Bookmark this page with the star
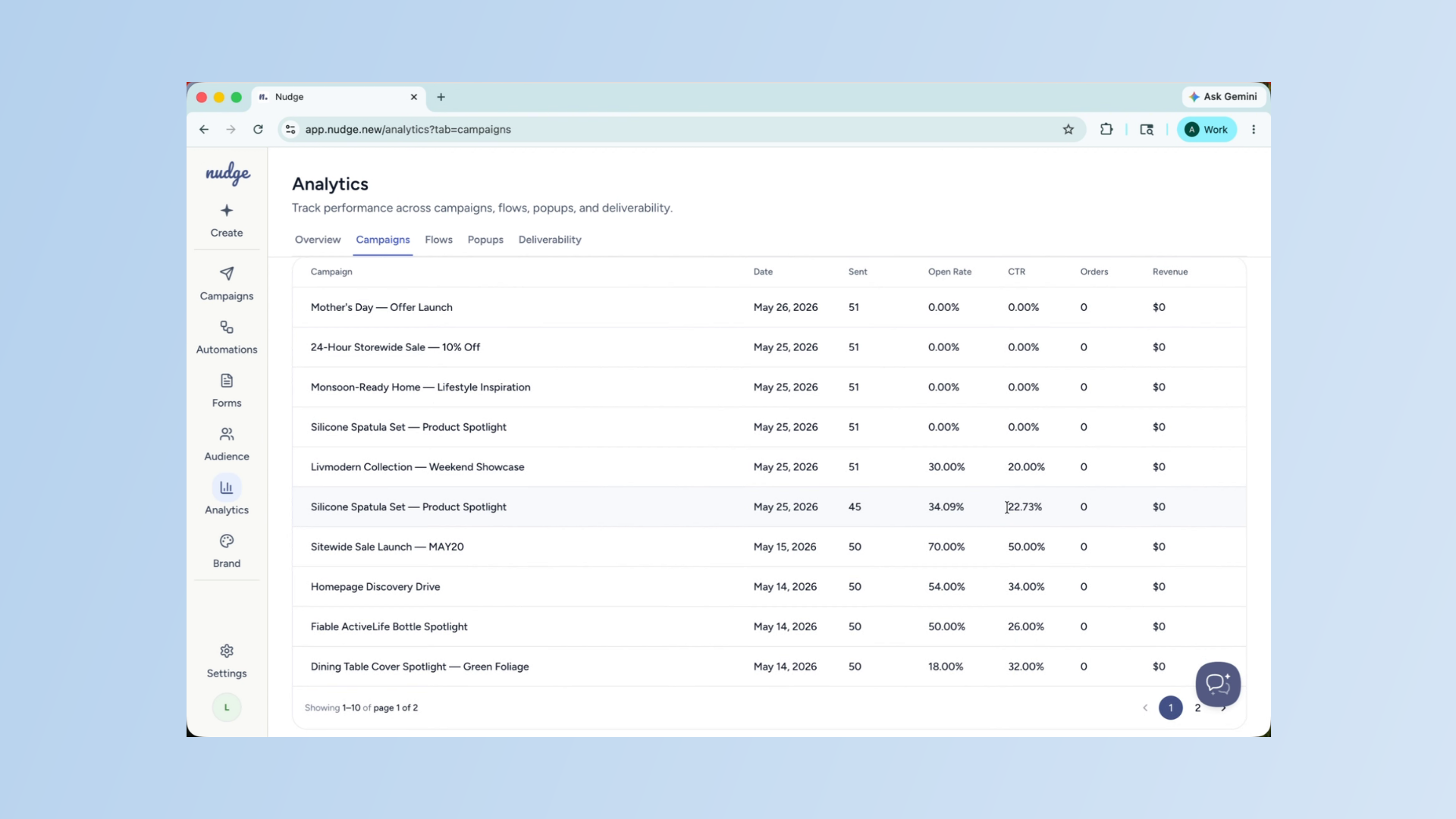 [1068, 130]
